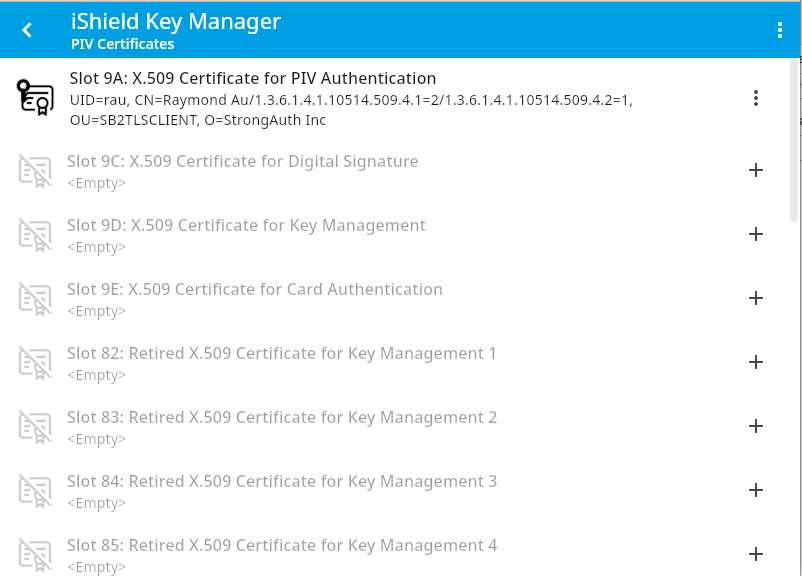Click the iShield Key Manager title
802x576 pixels.
(x=176, y=21)
